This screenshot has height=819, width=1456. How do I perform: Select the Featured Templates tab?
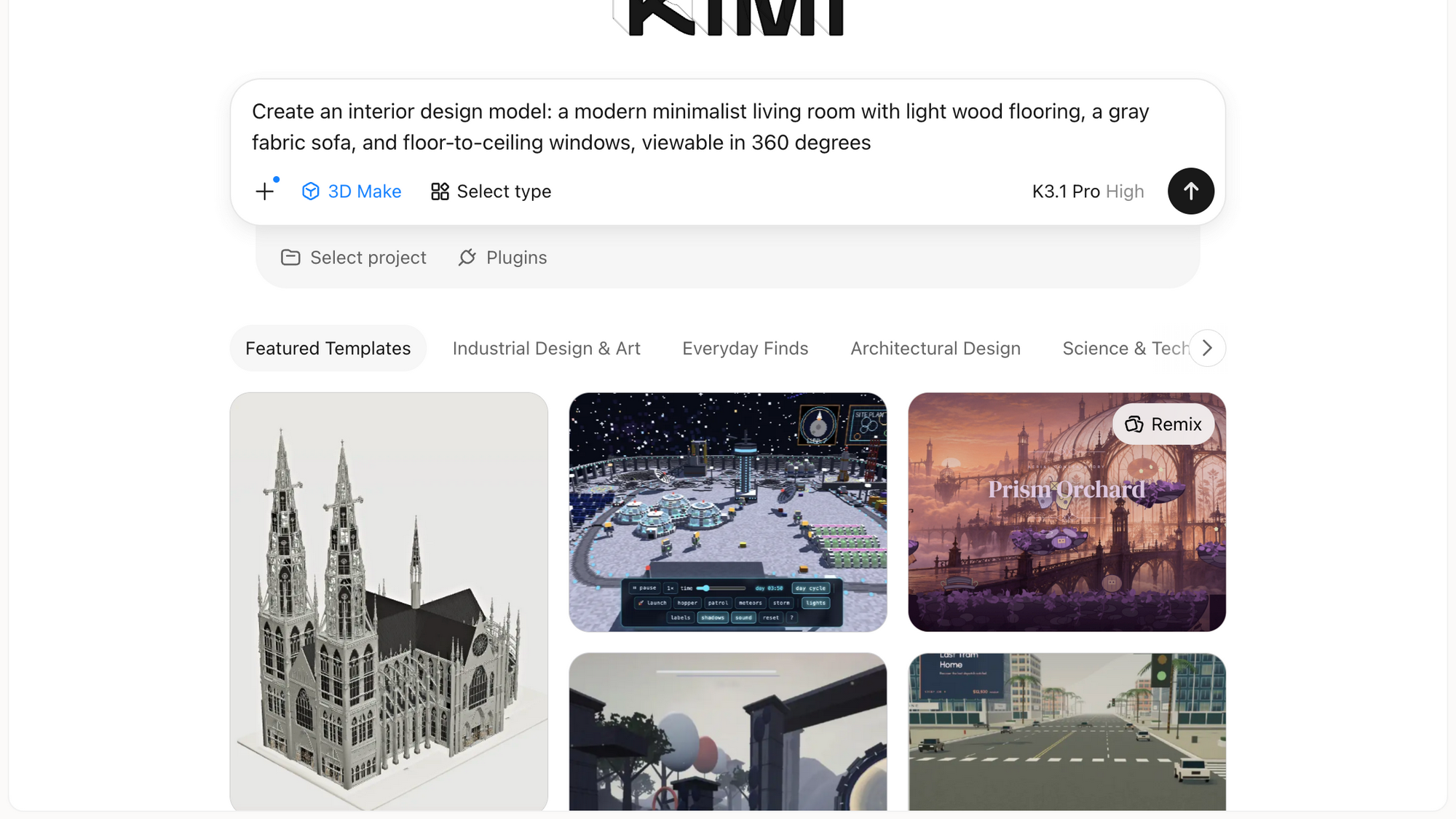click(328, 349)
